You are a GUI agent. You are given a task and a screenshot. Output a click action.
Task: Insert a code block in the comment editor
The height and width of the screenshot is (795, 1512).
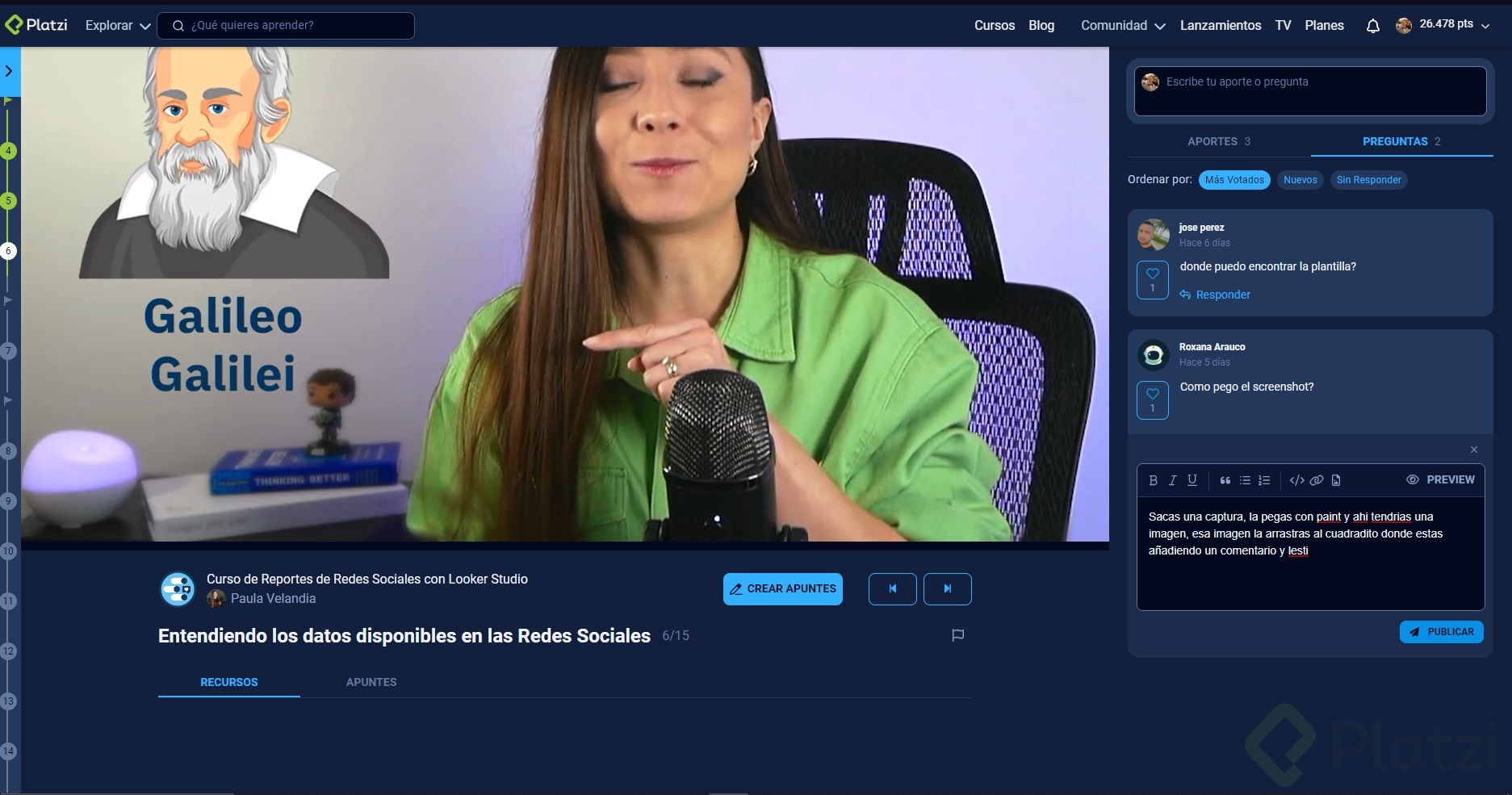pyautogui.click(x=1297, y=479)
